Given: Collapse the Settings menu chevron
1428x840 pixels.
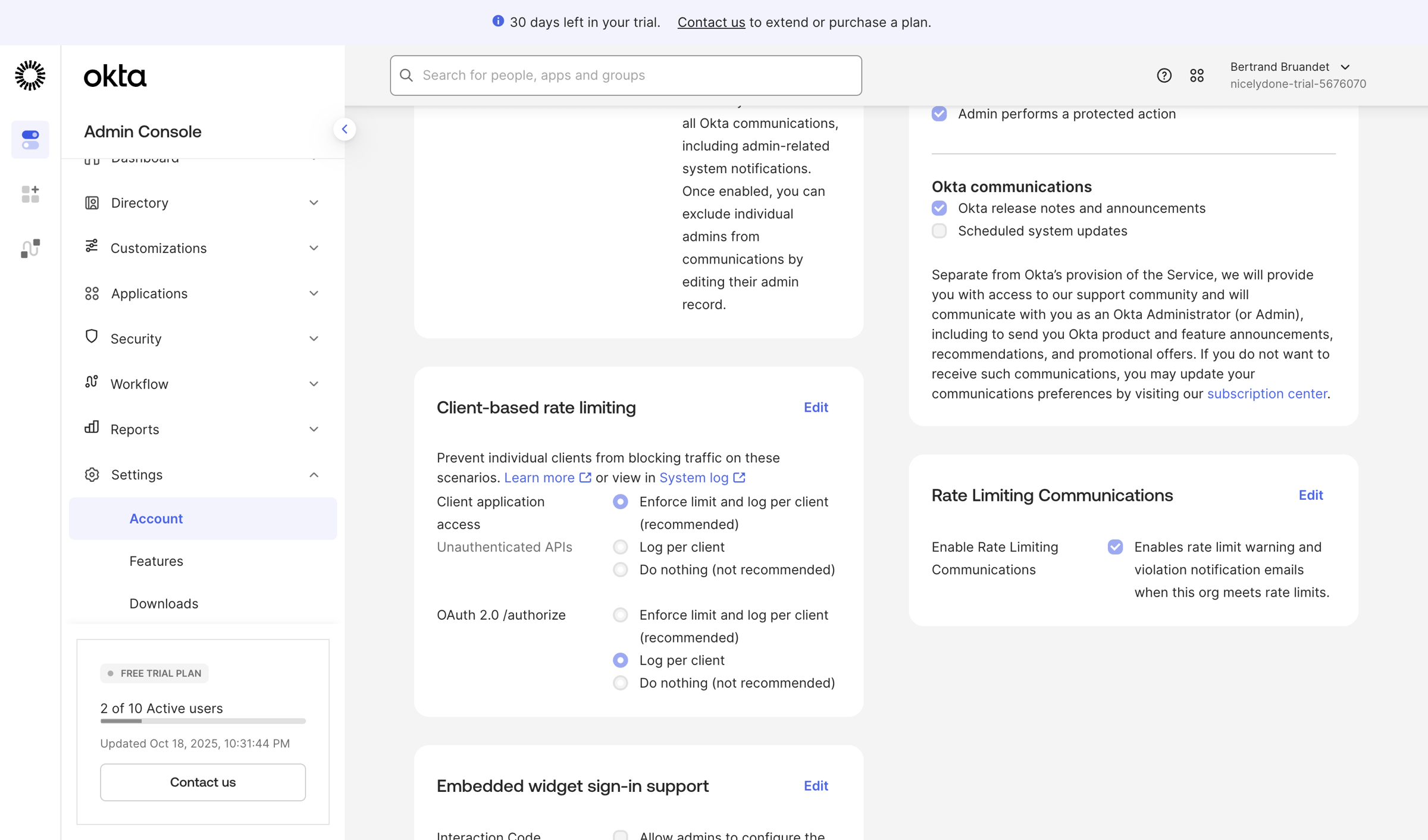Looking at the screenshot, I should [314, 475].
